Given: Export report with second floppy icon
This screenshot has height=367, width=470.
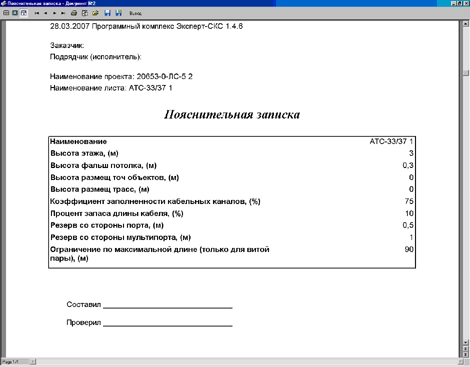Looking at the screenshot, I should [118, 13].
